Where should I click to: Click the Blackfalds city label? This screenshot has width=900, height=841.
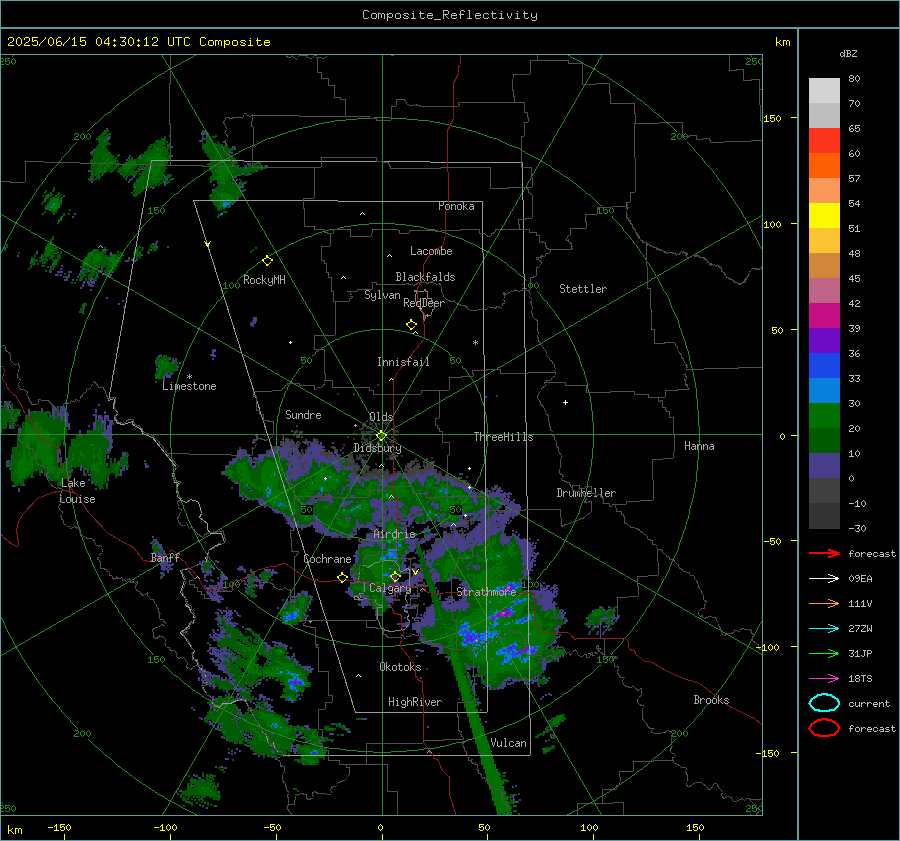click(425, 277)
